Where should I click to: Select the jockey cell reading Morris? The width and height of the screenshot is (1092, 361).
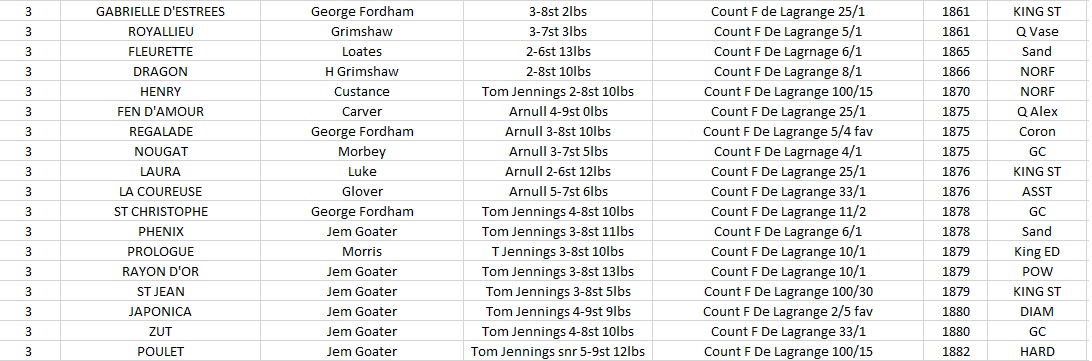[x=362, y=252]
